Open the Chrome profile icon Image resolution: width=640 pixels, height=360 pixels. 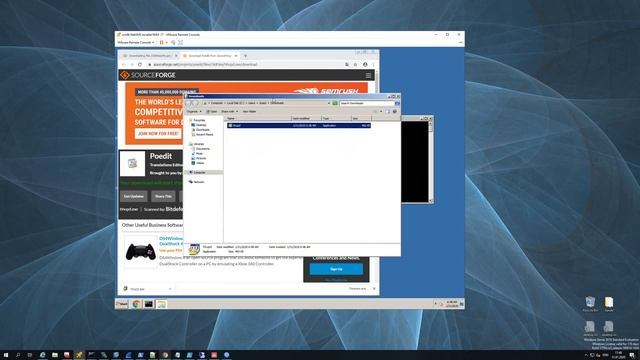pos(365,64)
